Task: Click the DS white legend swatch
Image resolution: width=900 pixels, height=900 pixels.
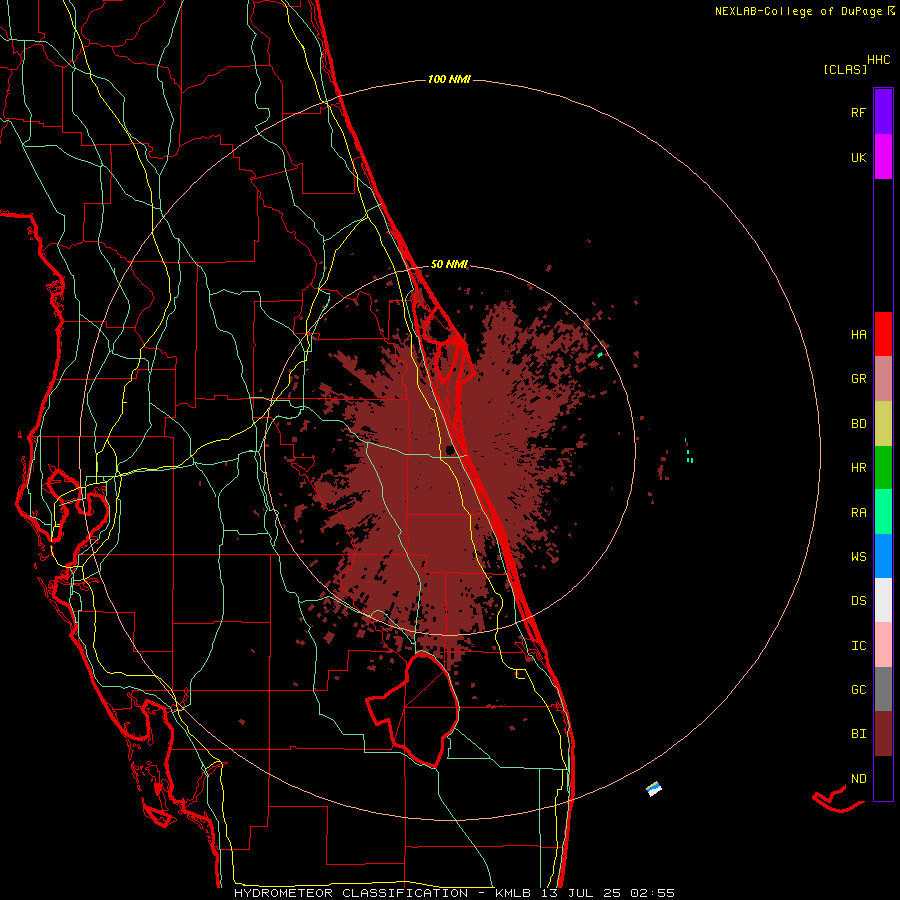Action: pyautogui.click(x=883, y=600)
